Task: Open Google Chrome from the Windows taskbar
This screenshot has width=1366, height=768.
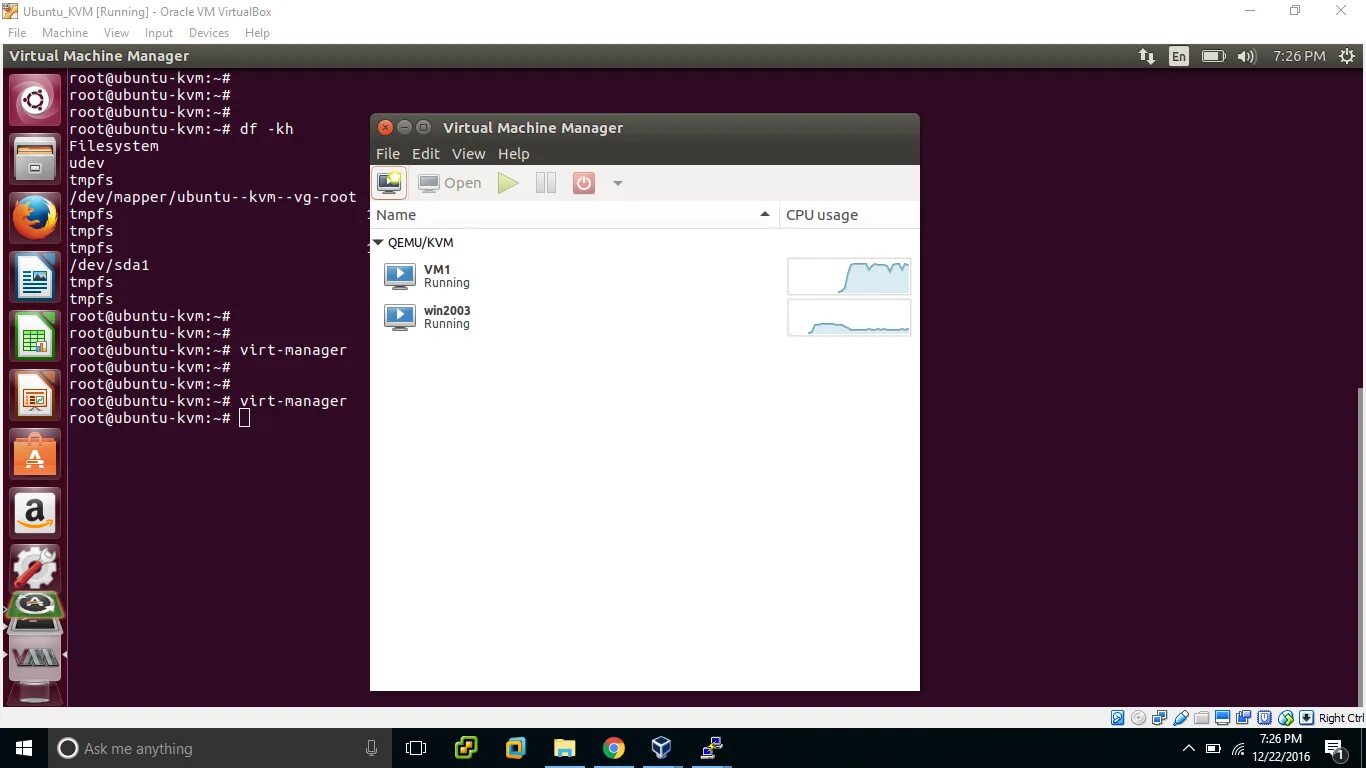Action: pos(614,748)
